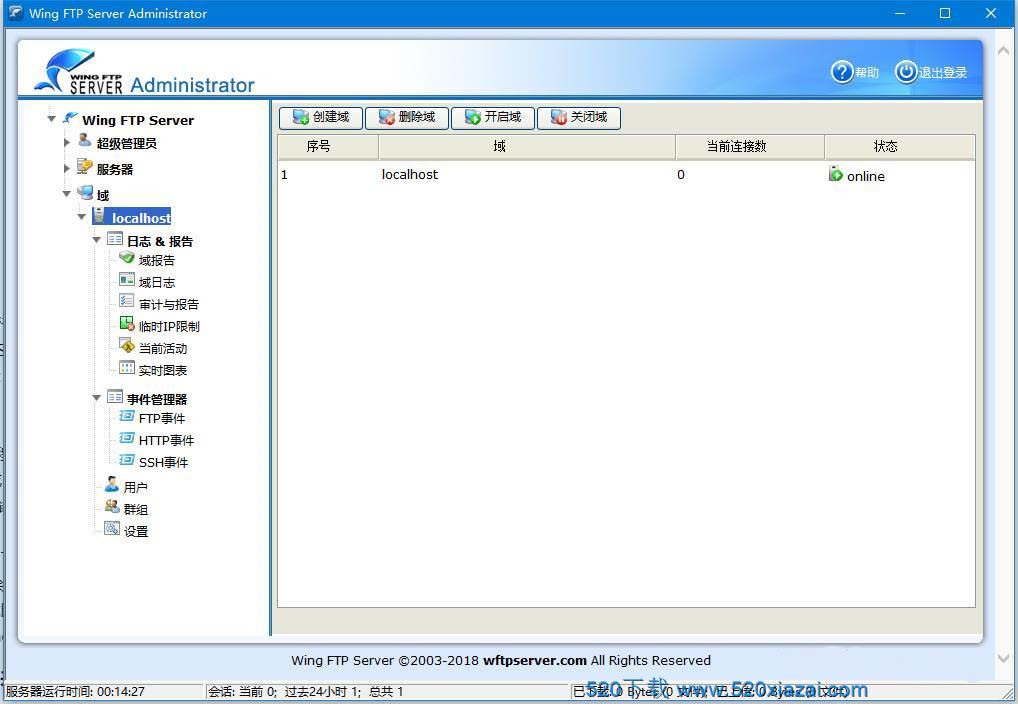Click the green online status icon
This screenshot has width=1018, height=704.
pos(836,175)
